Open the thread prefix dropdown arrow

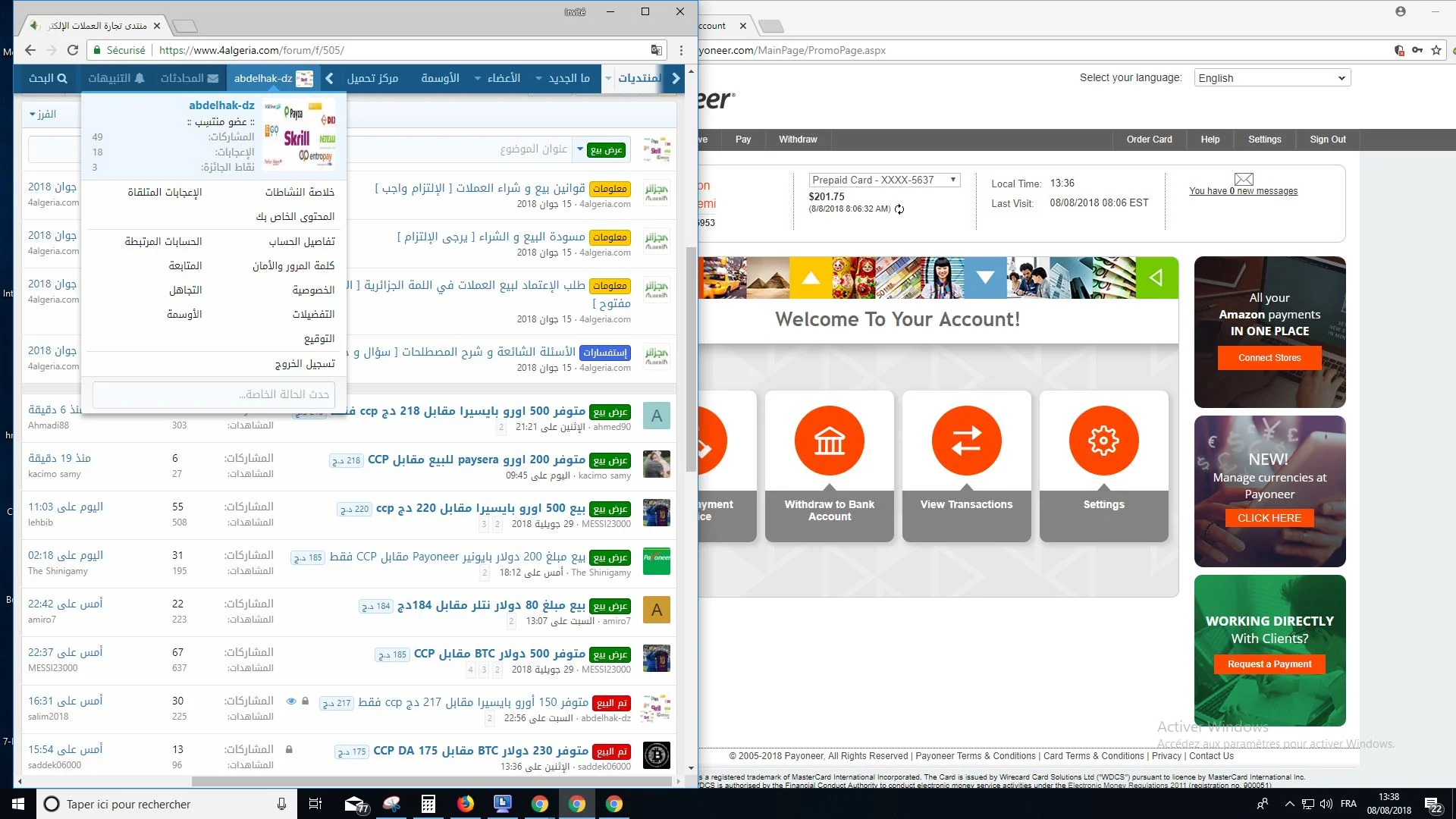[x=580, y=149]
